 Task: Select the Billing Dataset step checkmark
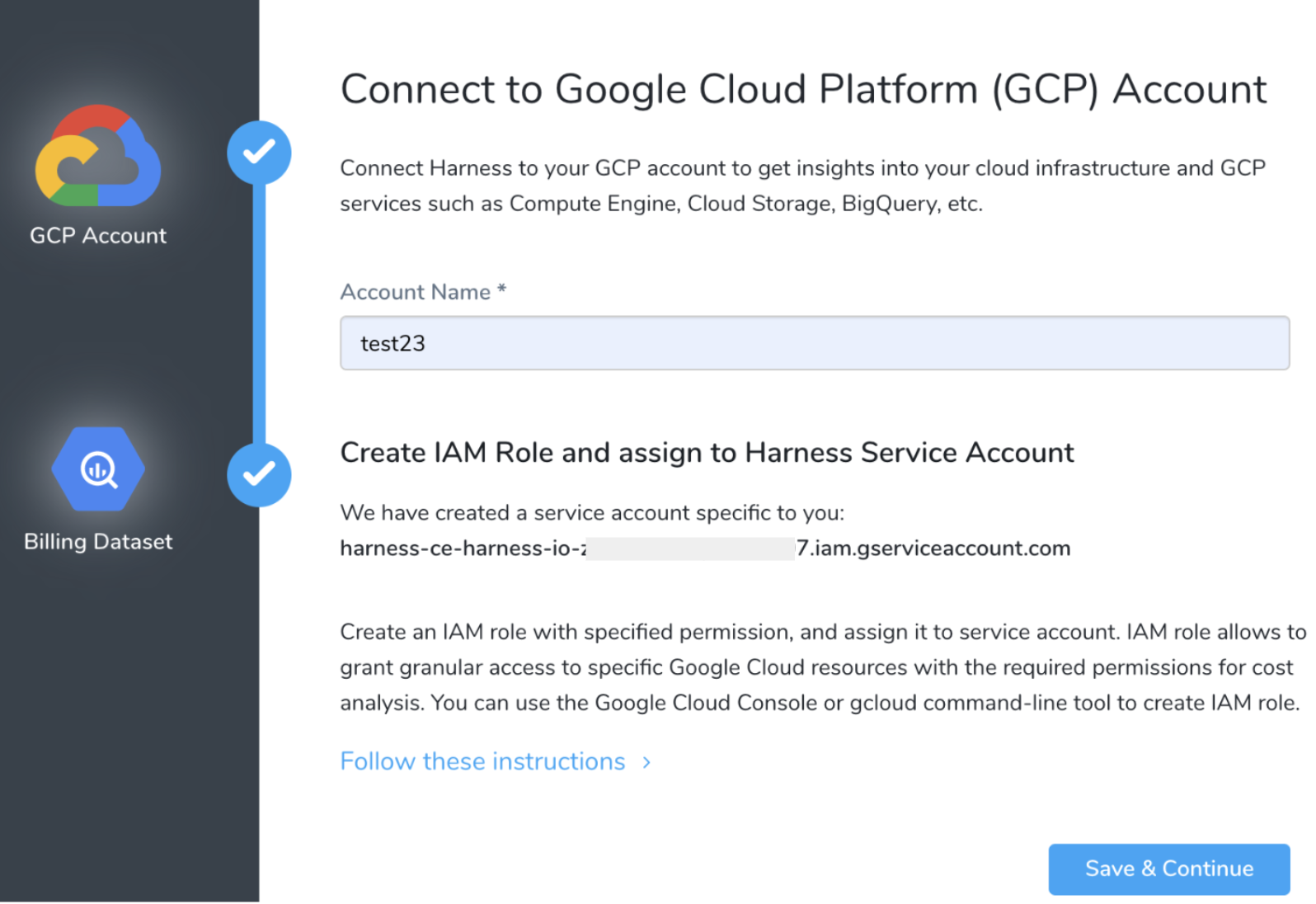tap(259, 474)
